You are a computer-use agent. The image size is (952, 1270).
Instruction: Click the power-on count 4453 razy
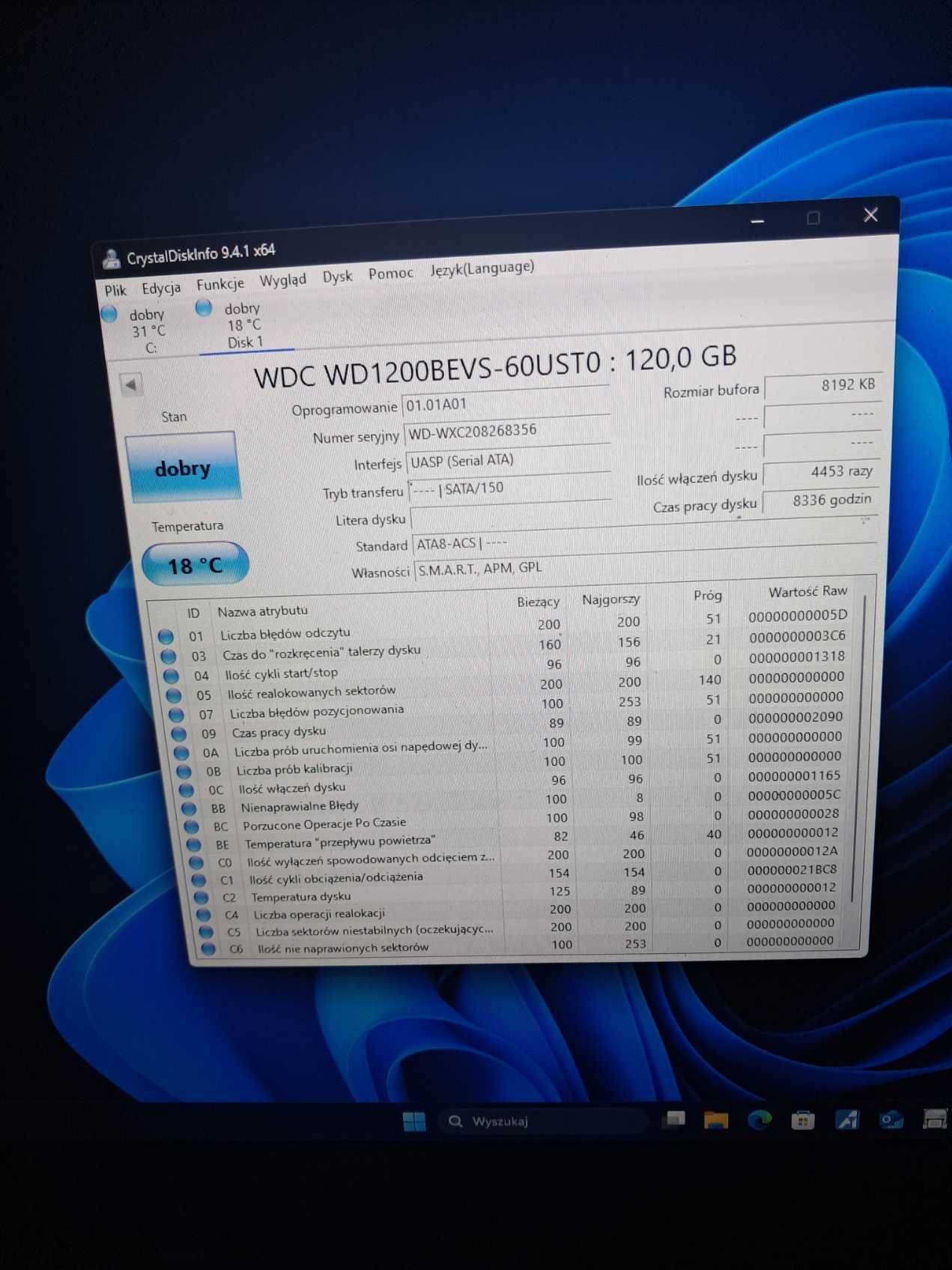[821, 472]
